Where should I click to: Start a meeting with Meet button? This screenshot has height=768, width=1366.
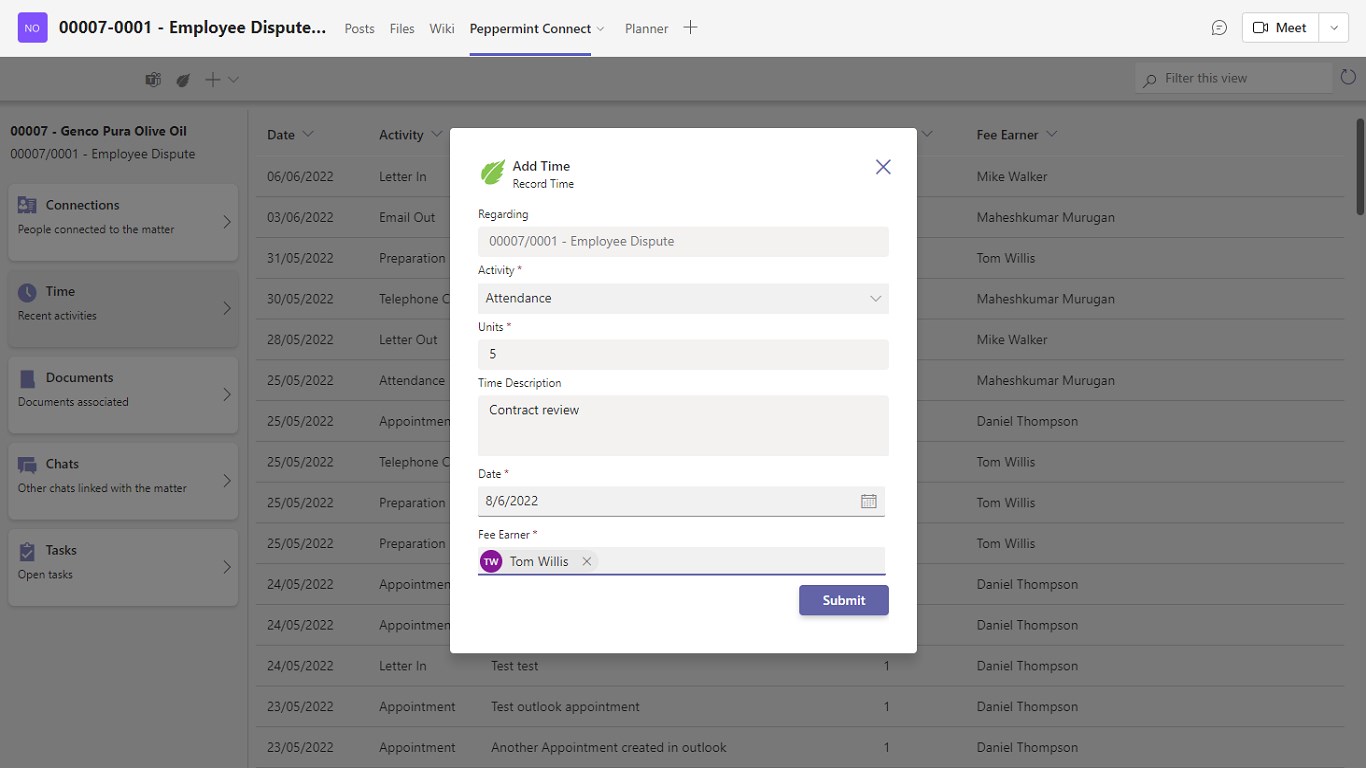point(1280,28)
